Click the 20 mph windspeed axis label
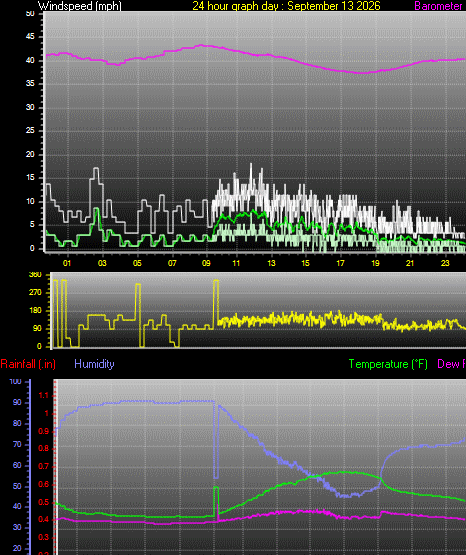Viewport: 466px width, 555px height. click(x=30, y=154)
